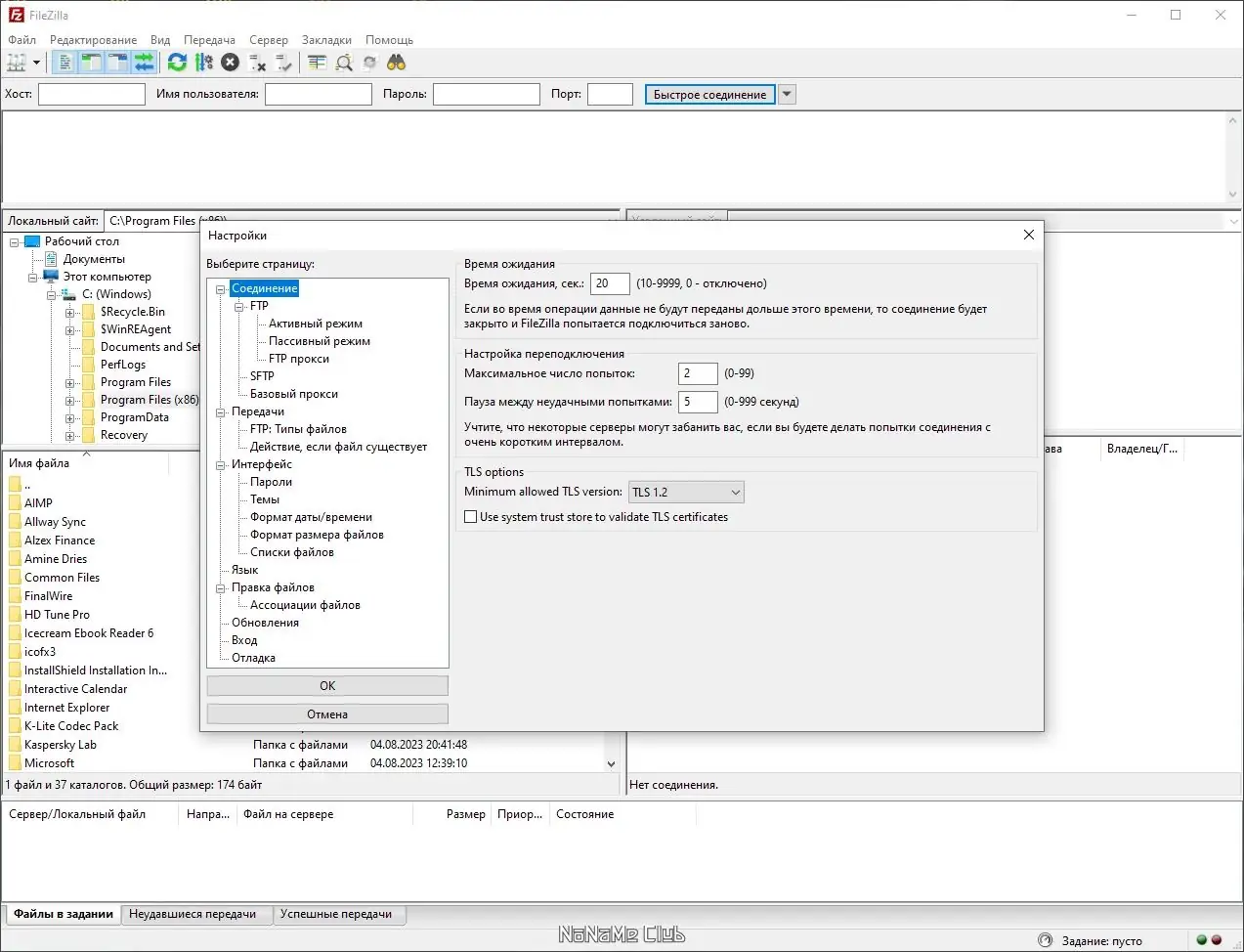Click the Порт input field
The height and width of the screenshot is (952, 1244).
[x=611, y=94]
